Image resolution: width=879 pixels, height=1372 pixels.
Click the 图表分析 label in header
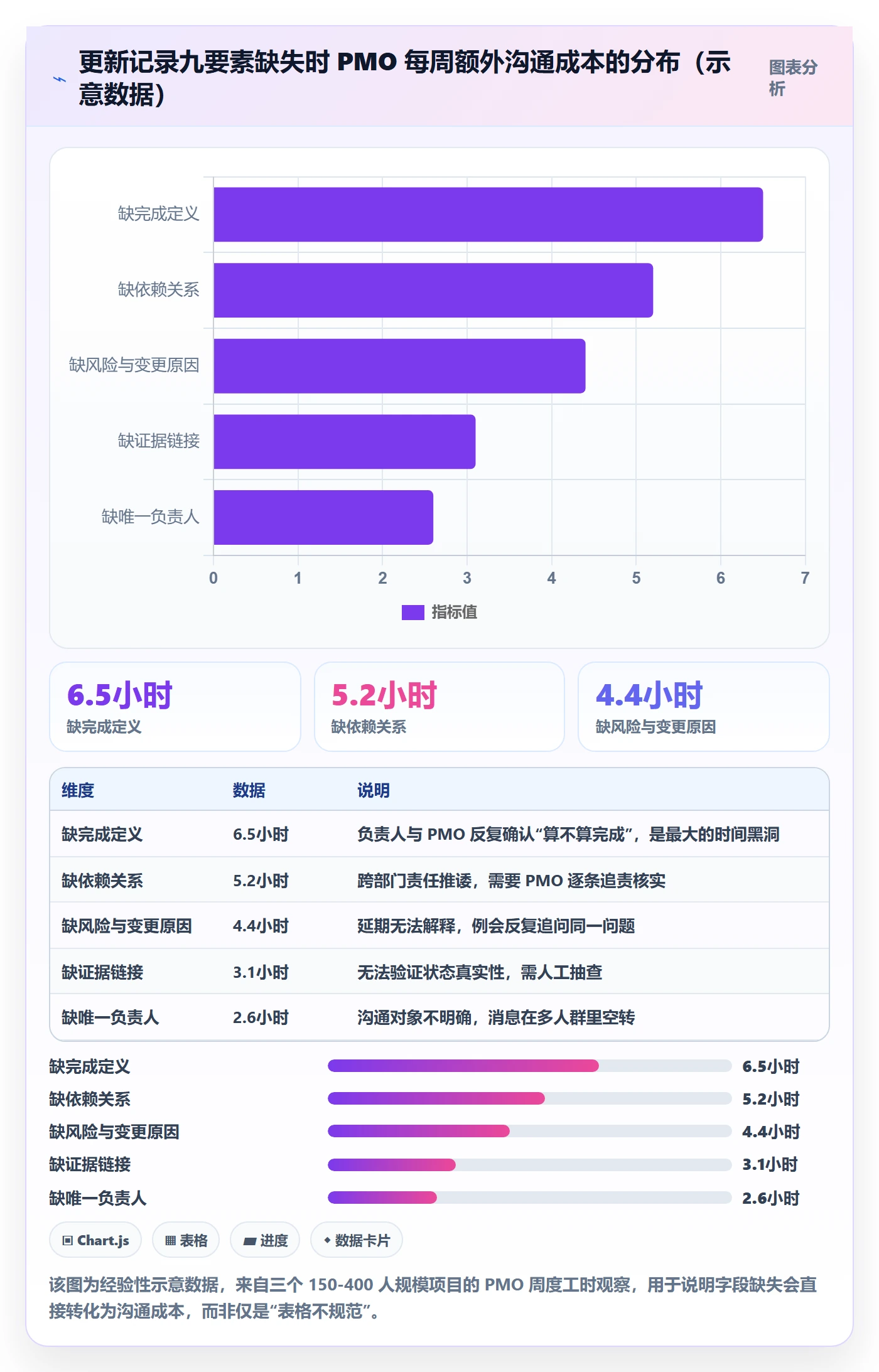click(x=793, y=78)
